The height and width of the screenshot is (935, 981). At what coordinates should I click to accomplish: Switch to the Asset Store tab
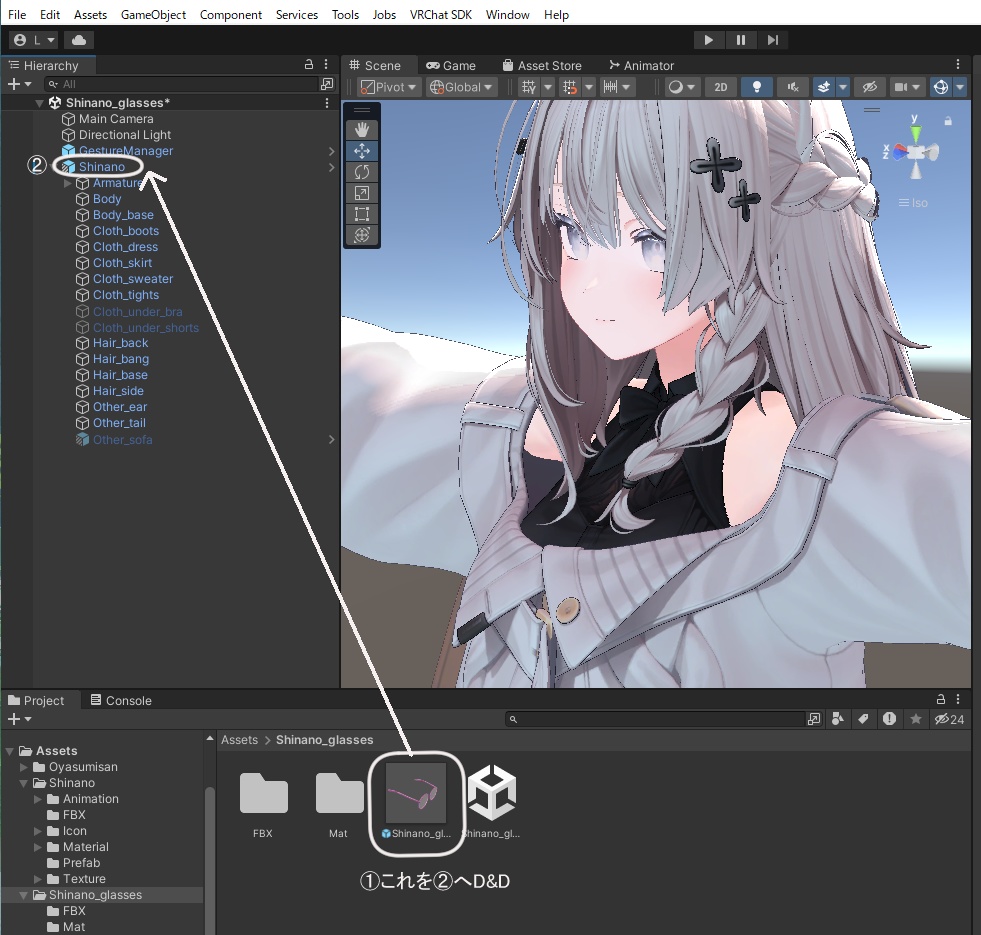542,66
